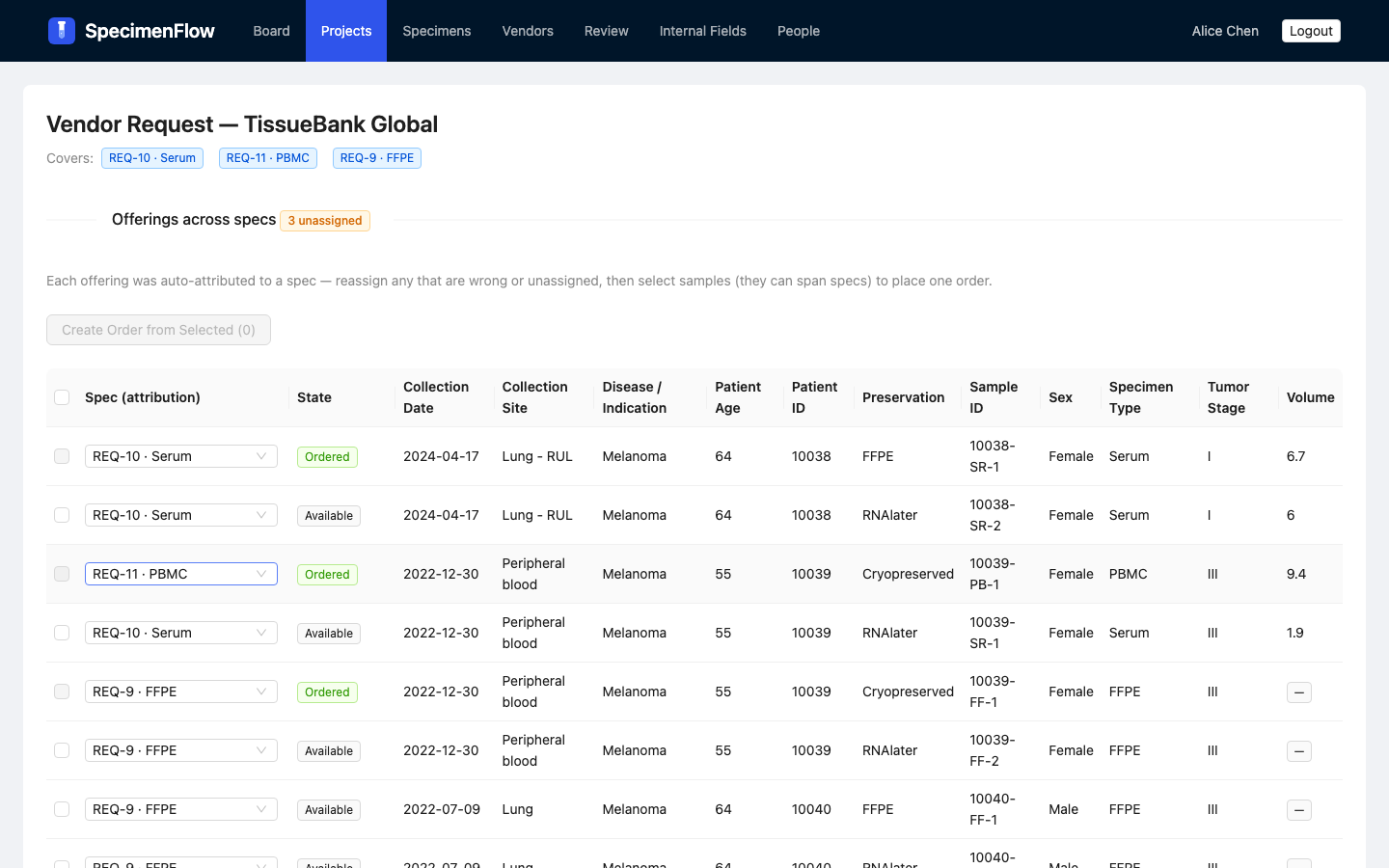This screenshot has width=1389, height=868.
Task: Open spec dropdown for sample 10039-FF-2
Action: (181, 750)
